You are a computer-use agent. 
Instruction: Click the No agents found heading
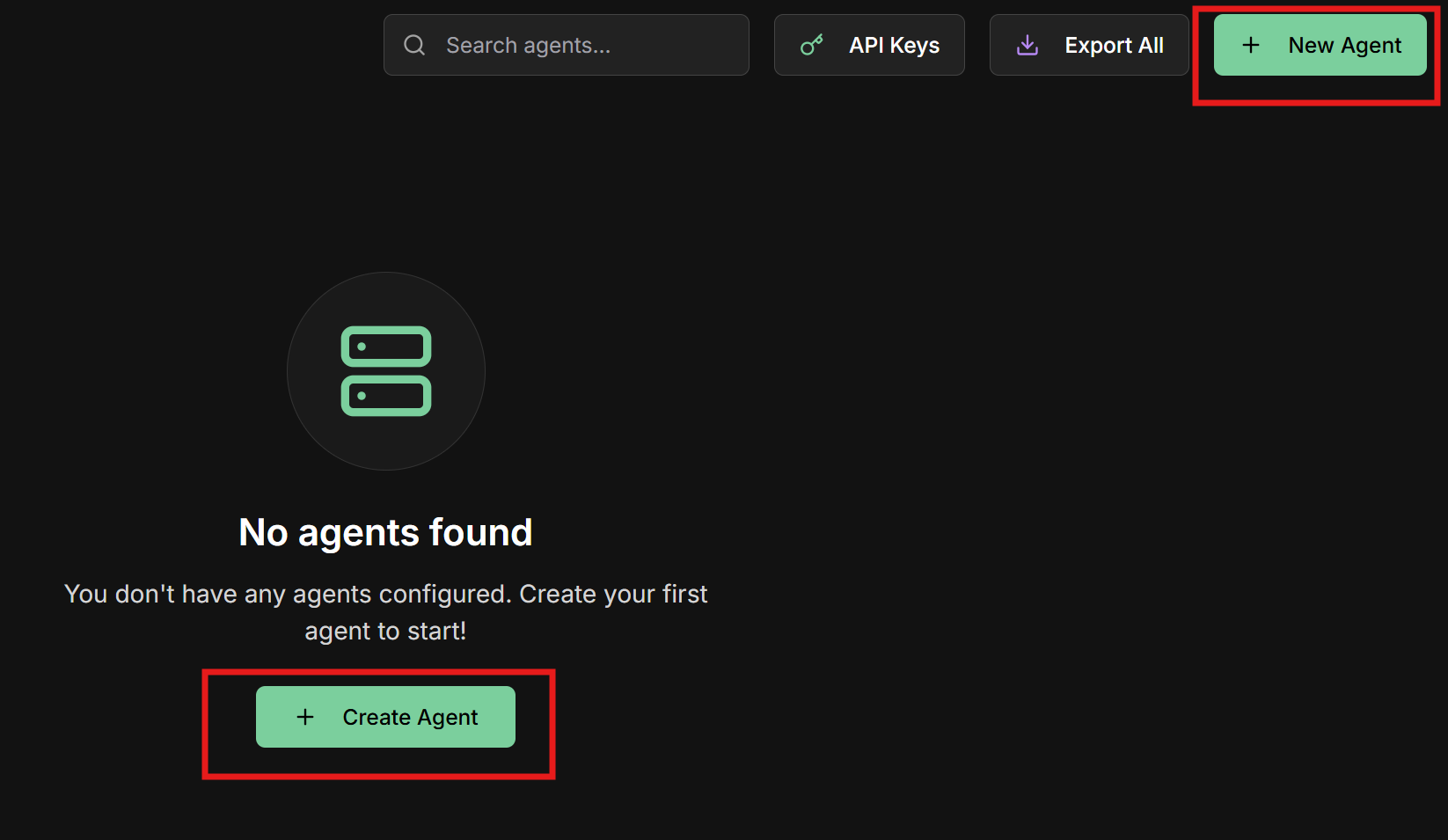click(385, 531)
